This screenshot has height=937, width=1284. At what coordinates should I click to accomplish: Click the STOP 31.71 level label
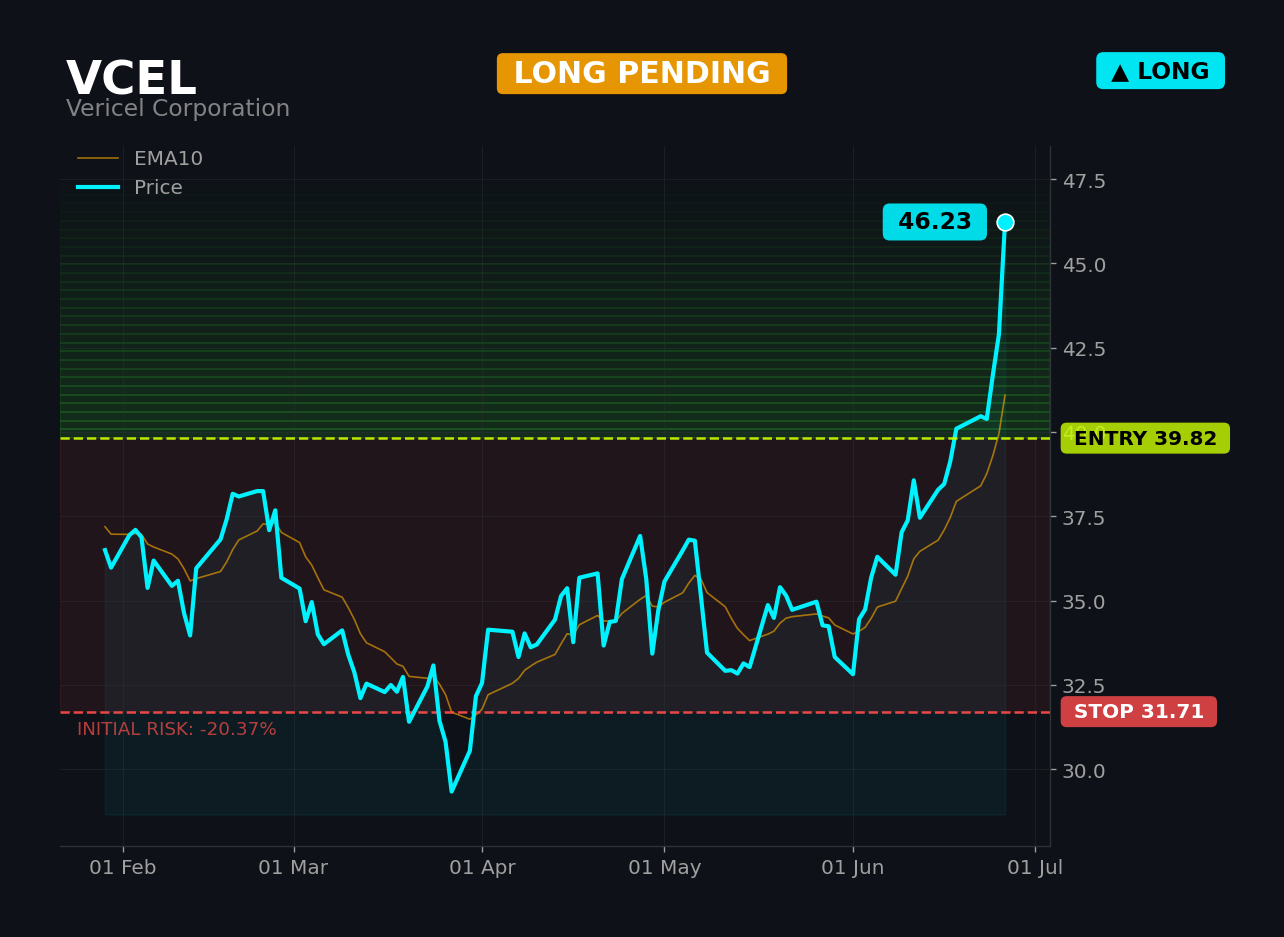(1139, 712)
